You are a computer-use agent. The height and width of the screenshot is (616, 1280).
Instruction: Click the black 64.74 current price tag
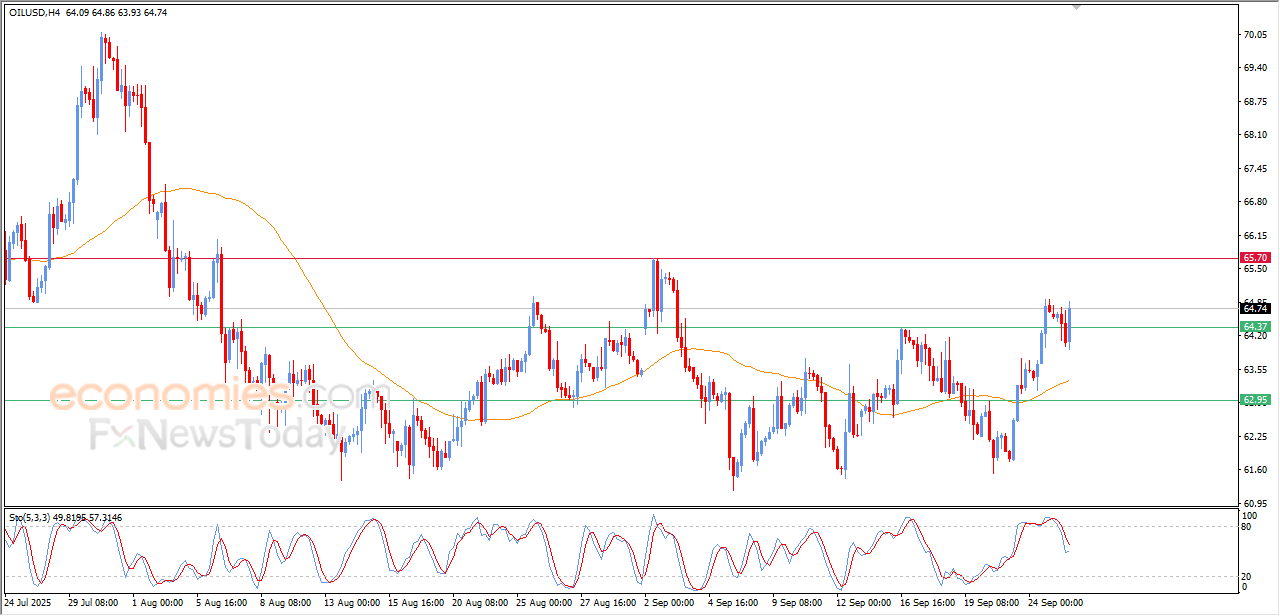1256,308
